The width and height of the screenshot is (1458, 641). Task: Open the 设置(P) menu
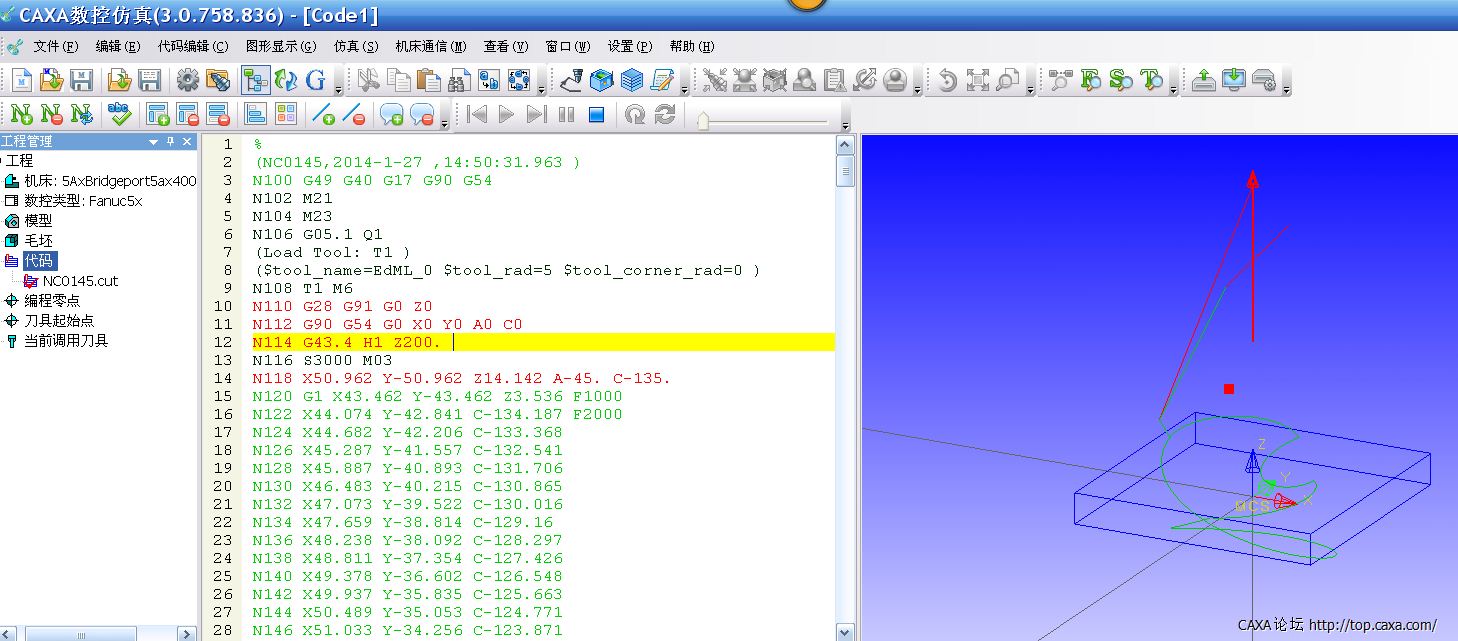coord(630,46)
